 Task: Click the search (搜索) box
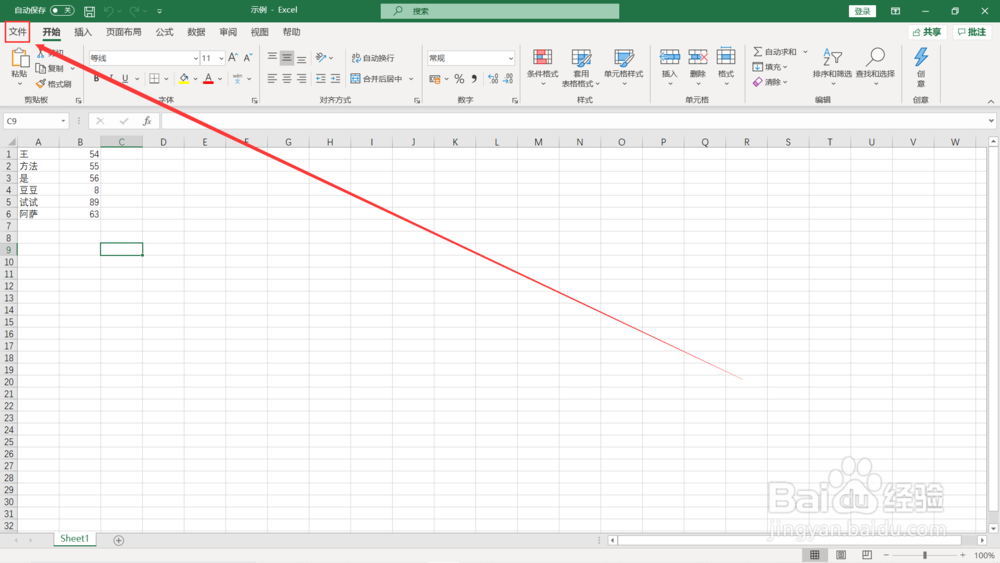coord(500,11)
